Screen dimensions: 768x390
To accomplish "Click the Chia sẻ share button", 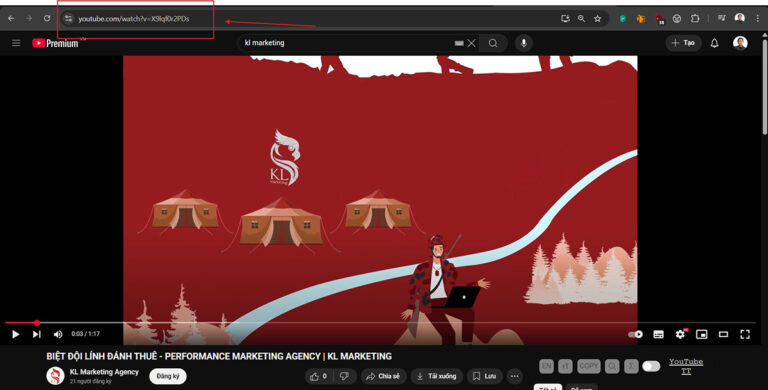I will point(384,376).
